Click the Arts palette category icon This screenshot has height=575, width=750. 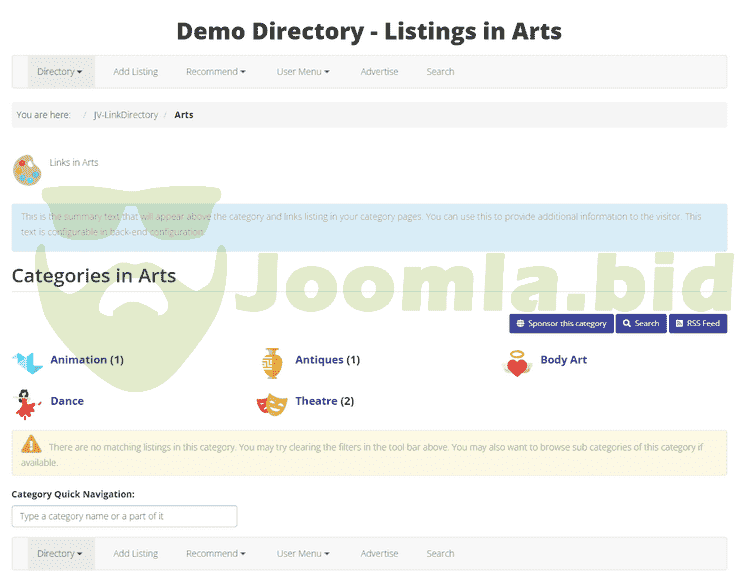pos(27,170)
